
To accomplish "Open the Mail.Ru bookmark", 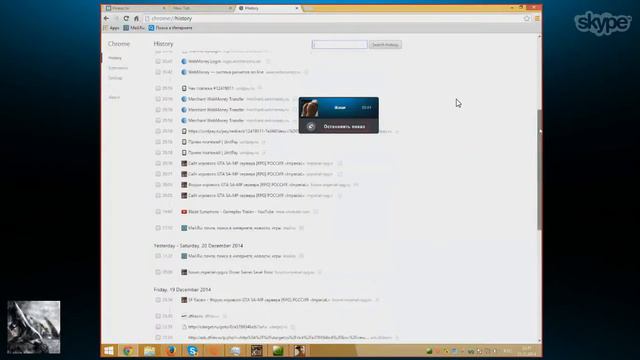I will pos(134,28).
